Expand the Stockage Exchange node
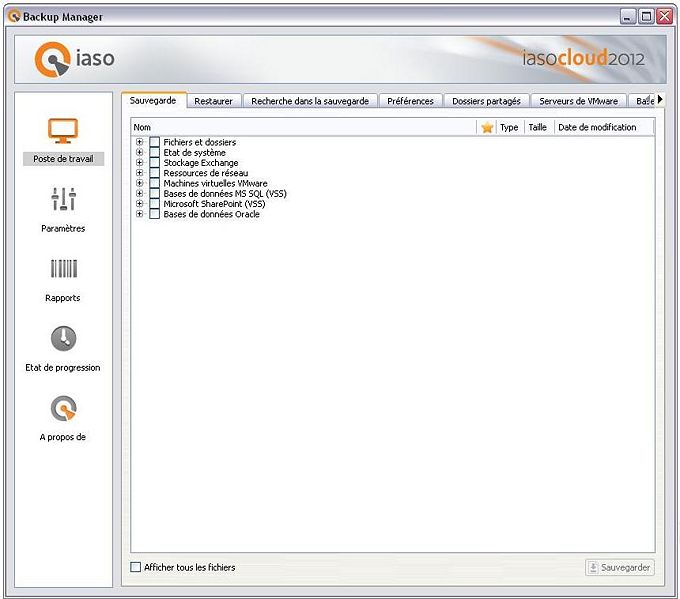 tap(139, 163)
